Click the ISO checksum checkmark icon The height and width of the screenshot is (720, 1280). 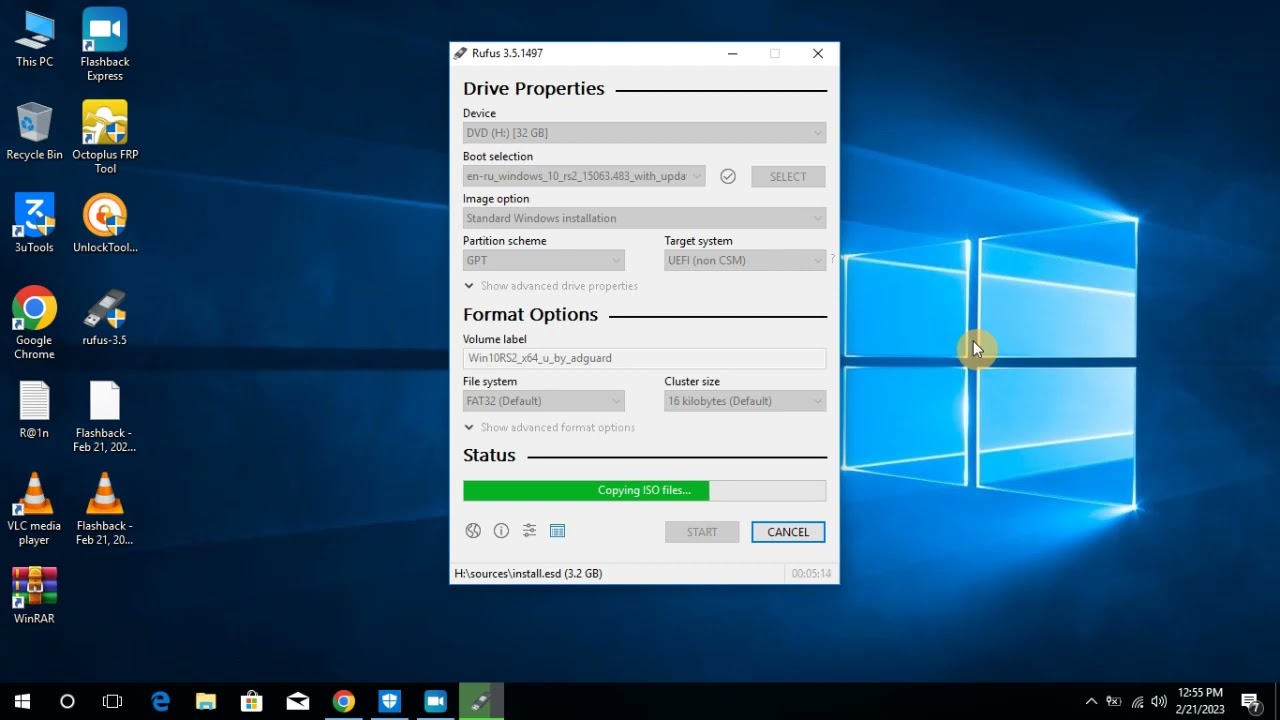pyautogui.click(x=728, y=176)
